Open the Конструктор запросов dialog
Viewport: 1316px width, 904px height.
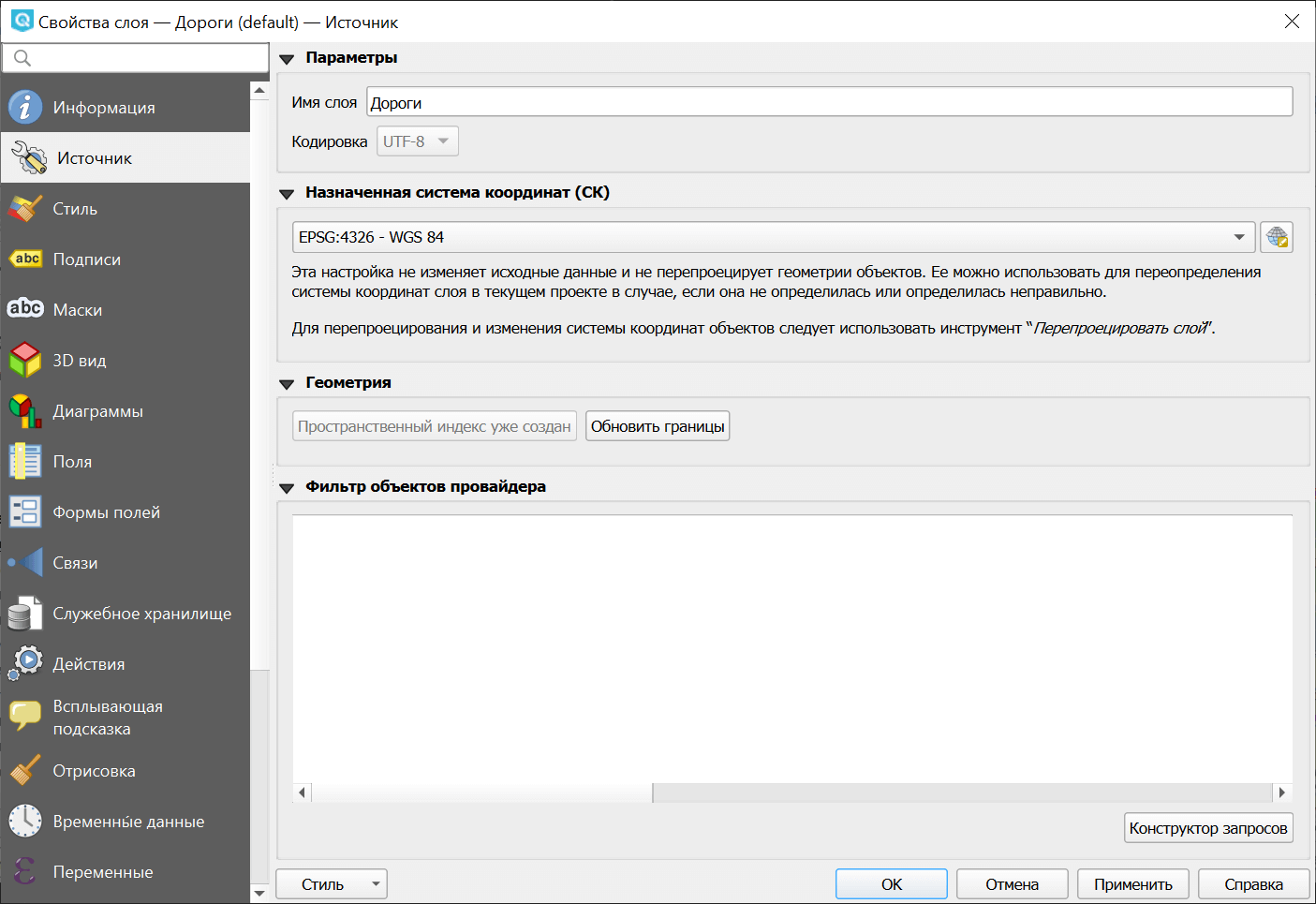[1207, 827]
